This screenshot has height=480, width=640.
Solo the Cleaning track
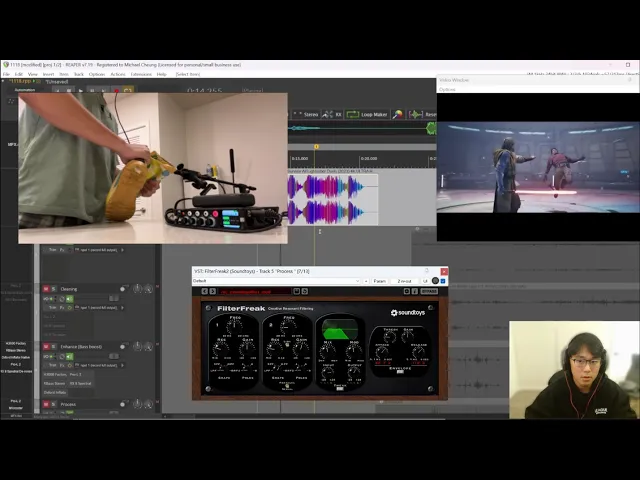[x=53, y=289]
